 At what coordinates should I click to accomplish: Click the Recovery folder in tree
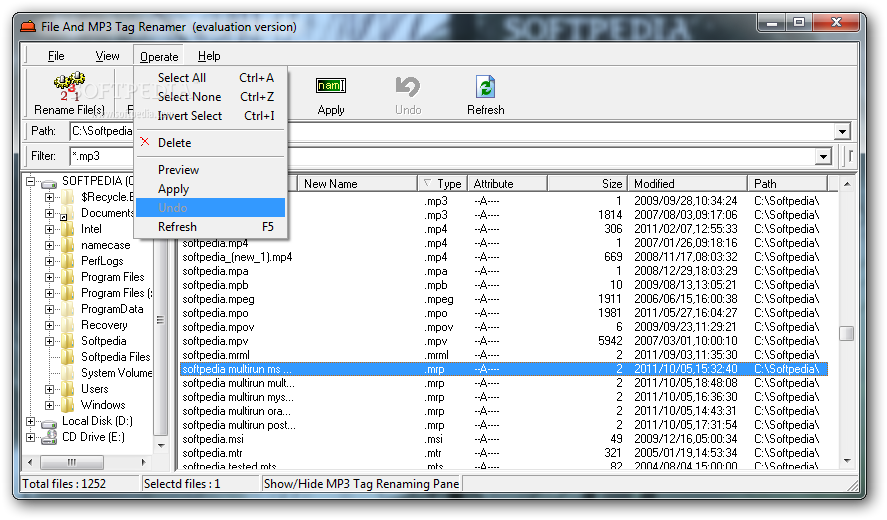(x=104, y=325)
